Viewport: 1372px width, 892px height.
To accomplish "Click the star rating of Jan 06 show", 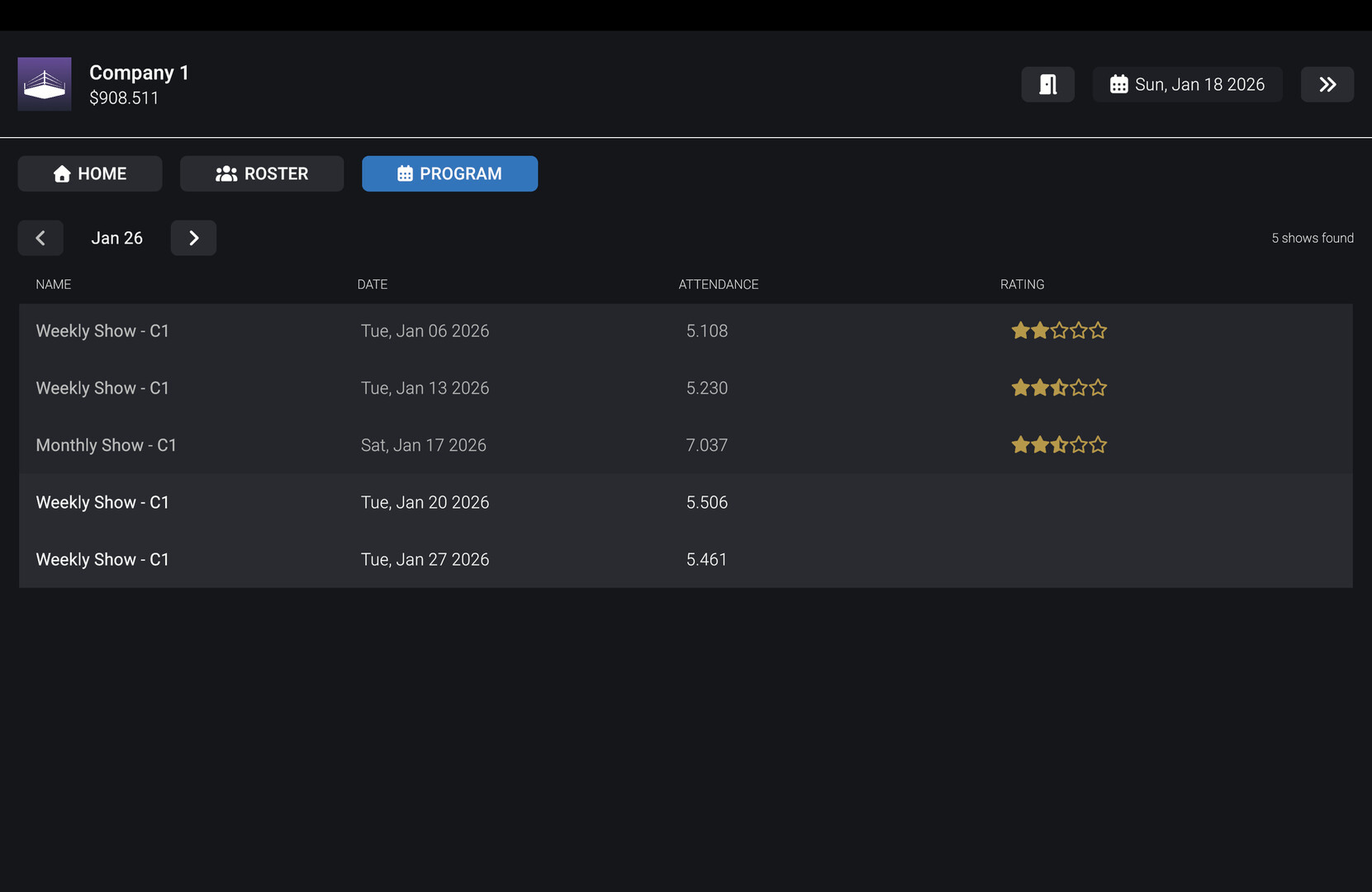I will (x=1058, y=331).
